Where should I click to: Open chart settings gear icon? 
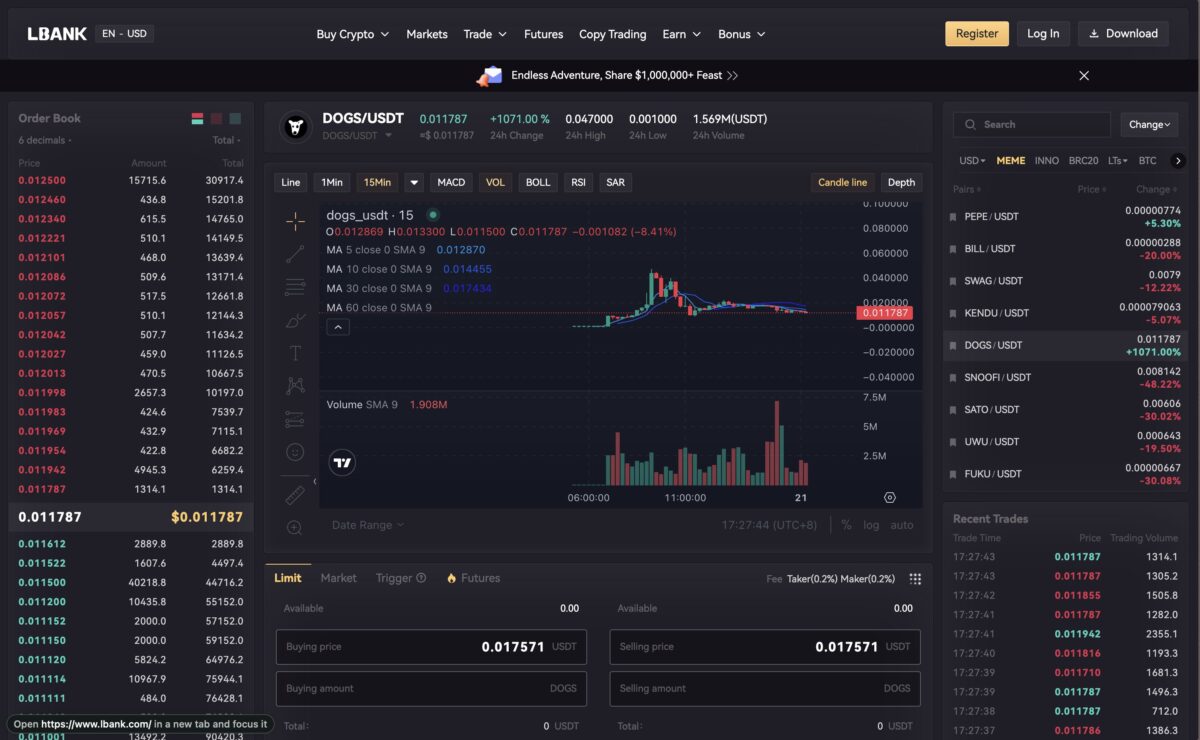(889, 497)
